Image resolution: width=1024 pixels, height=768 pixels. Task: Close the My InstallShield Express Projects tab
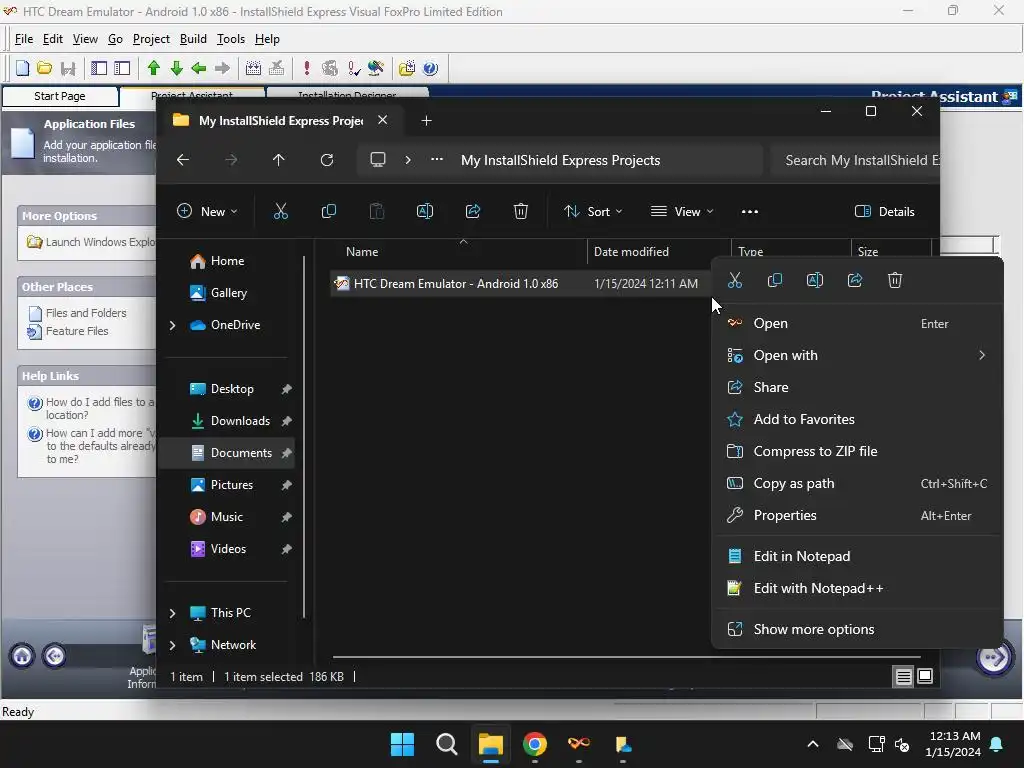(383, 120)
